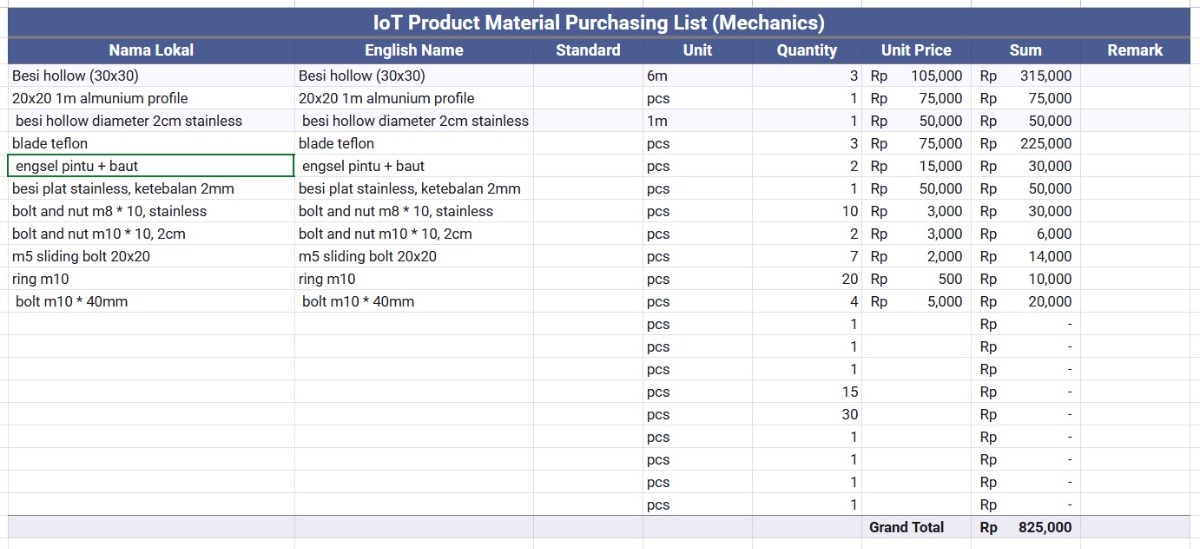1200x549 pixels.
Task: Select Nama Lokal cell bolt and nut m10 * 10, 2cm
Action: pyautogui.click(x=151, y=234)
